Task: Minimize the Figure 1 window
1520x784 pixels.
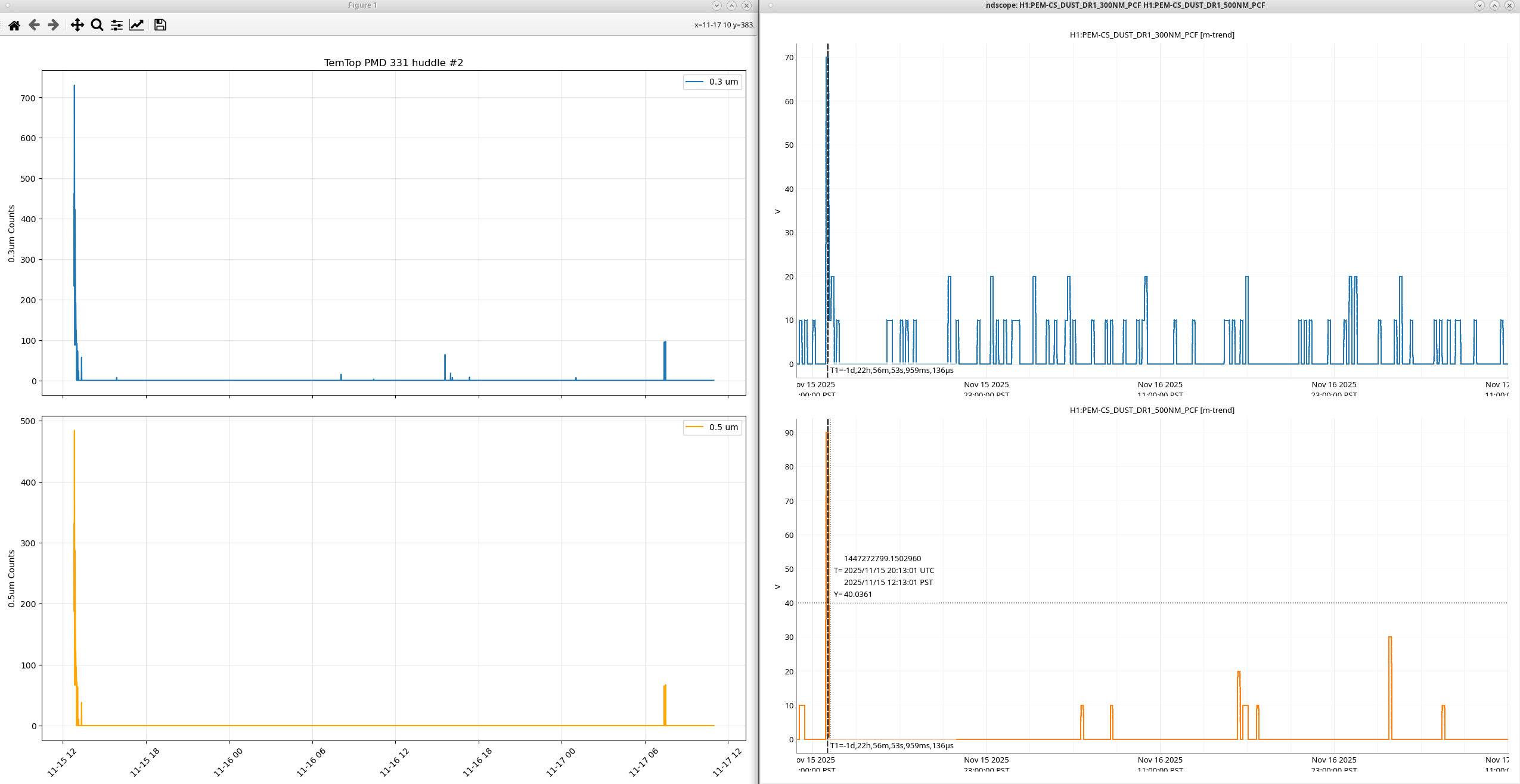Action: tap(716, 5)
